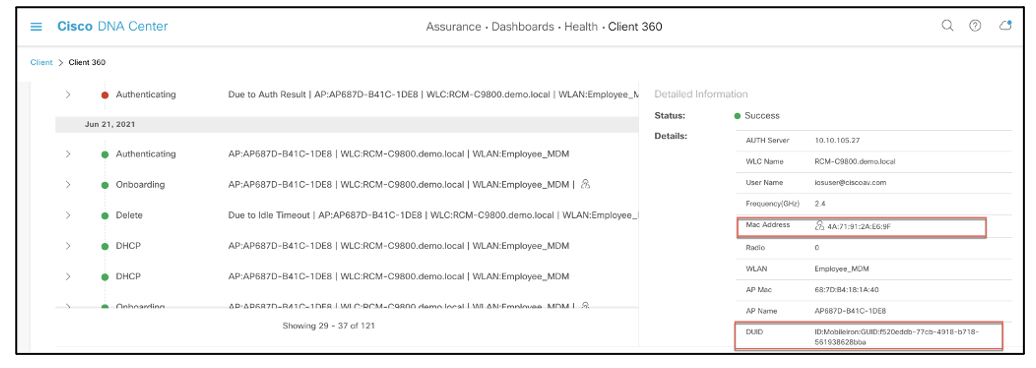Click the red status dot for Authenticating
1036x368 pixels.
(104, 95)
